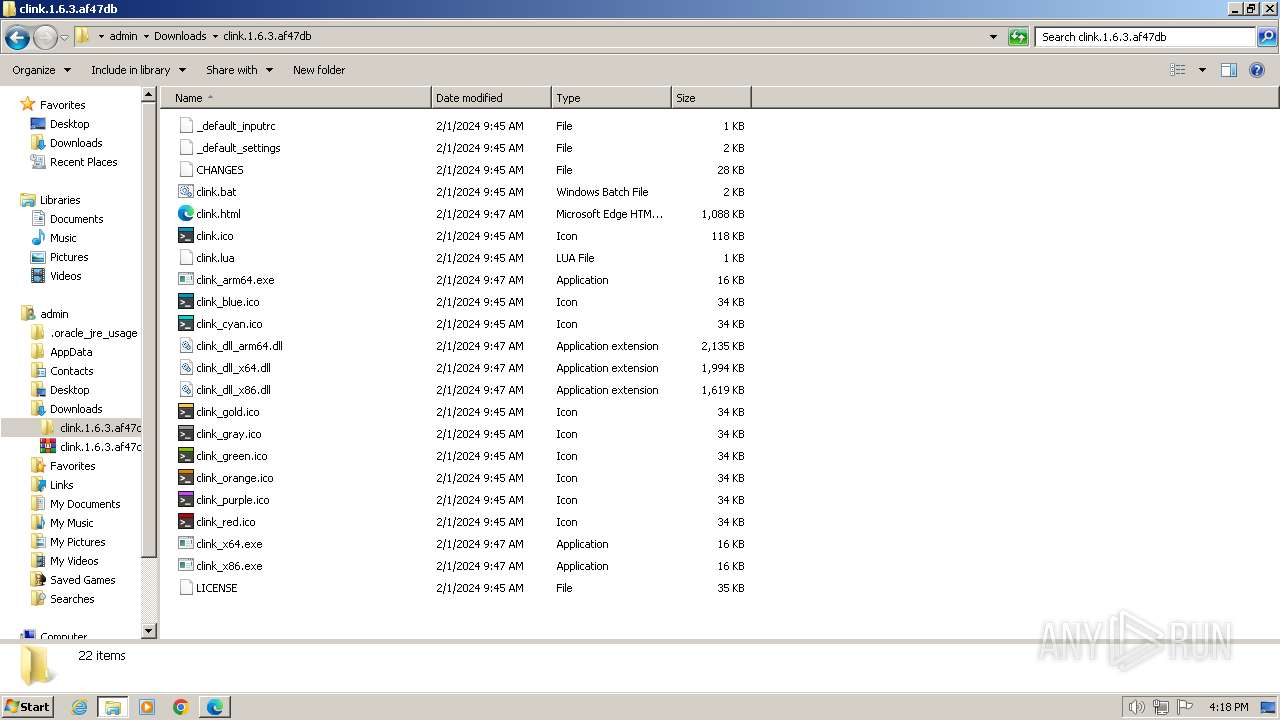Select the clink_x64.exe application icon

(186, 543)
